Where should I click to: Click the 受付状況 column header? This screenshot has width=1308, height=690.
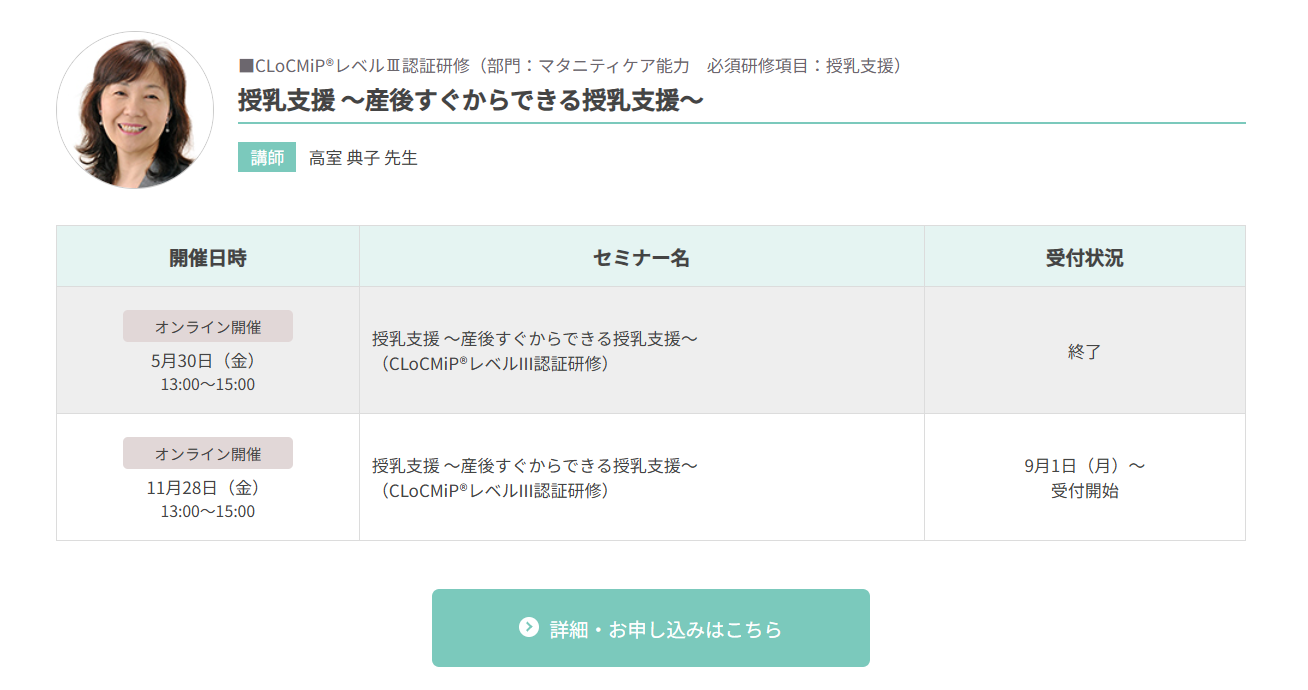click(1085, 257)
